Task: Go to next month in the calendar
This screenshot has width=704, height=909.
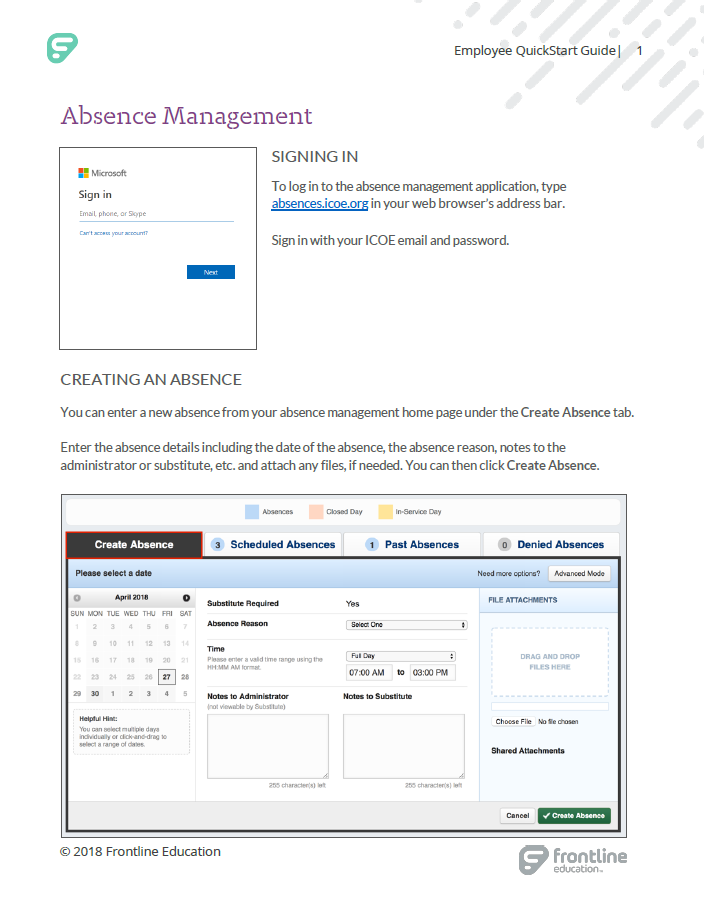Action: (x=186, y=598)
